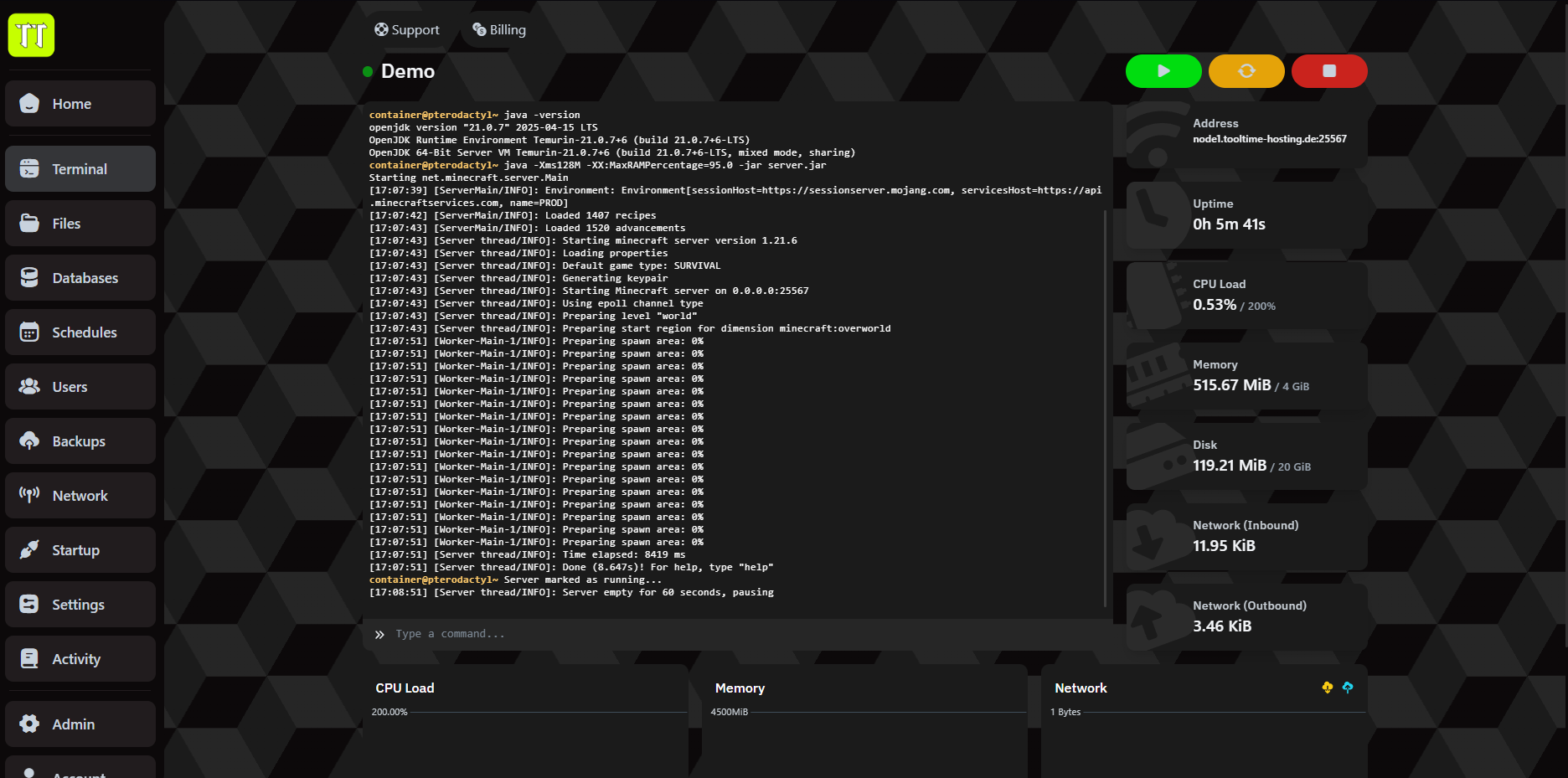This screenshot has height=778, width=1568.
Task: Click the 'Time elapsed: 8419 ms' console line
Action: point(527,554)
